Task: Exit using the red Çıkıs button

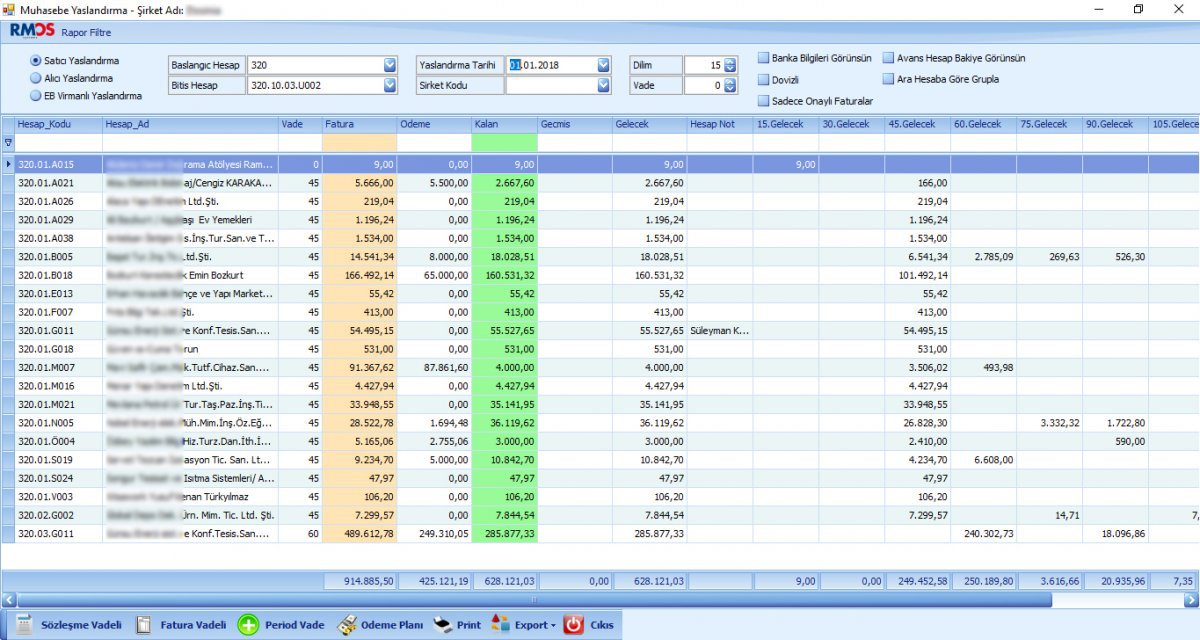Action: tap(588, 625)
